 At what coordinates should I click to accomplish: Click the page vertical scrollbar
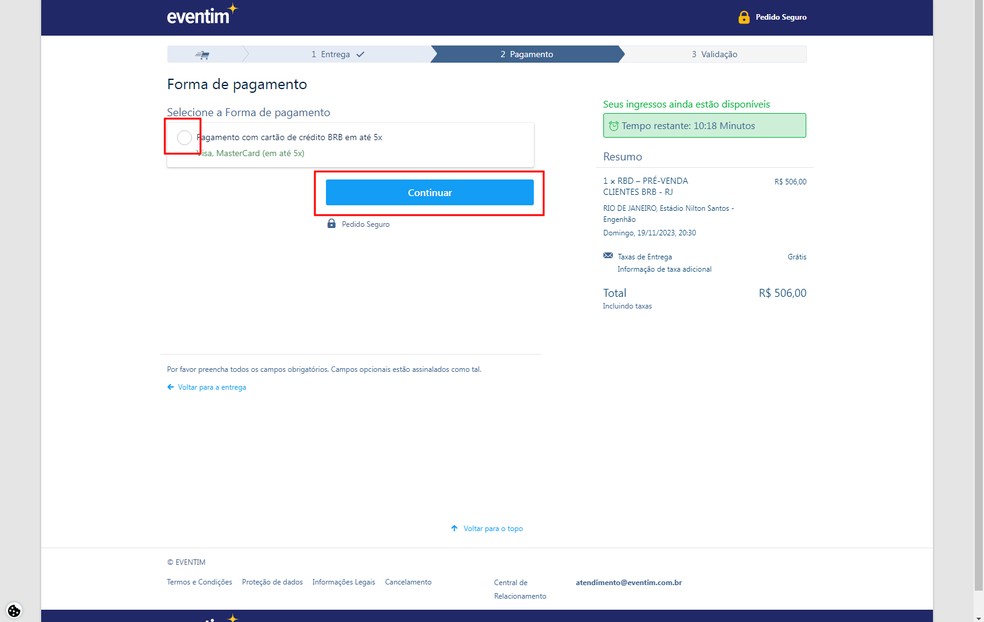(x=978, y=295)
